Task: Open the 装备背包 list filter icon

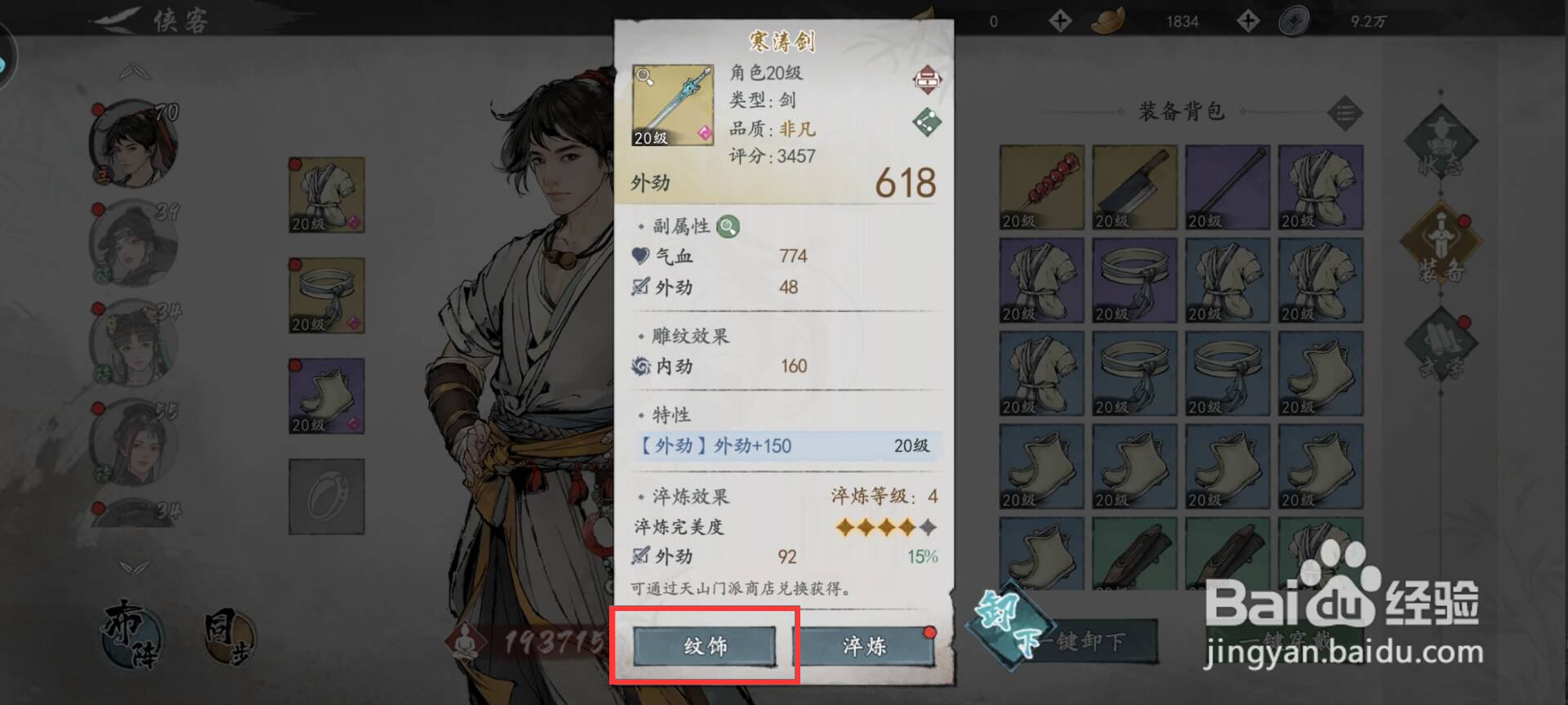Action: point(1345,113)
